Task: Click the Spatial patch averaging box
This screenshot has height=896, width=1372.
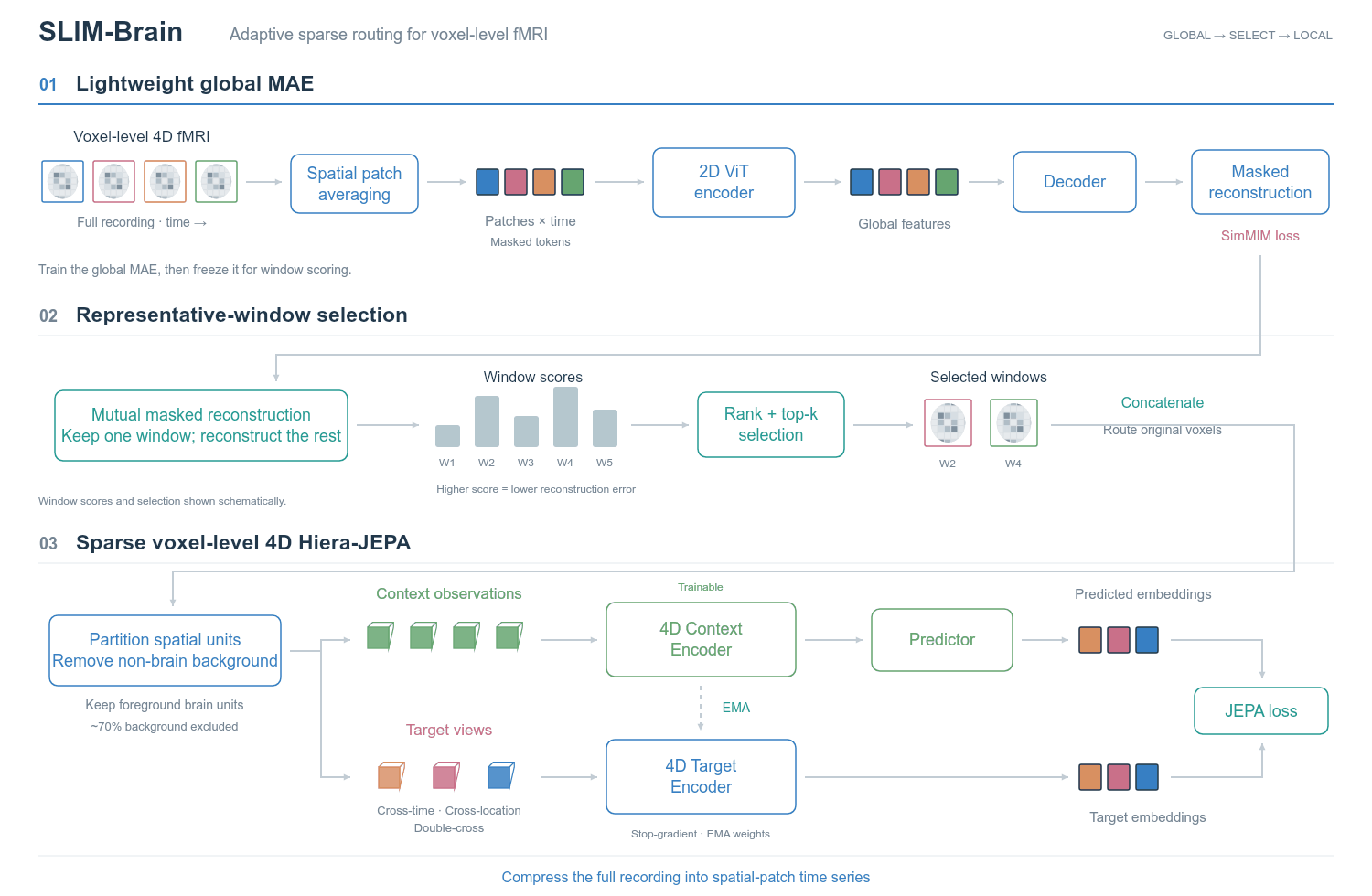Action: click(354, 184)
